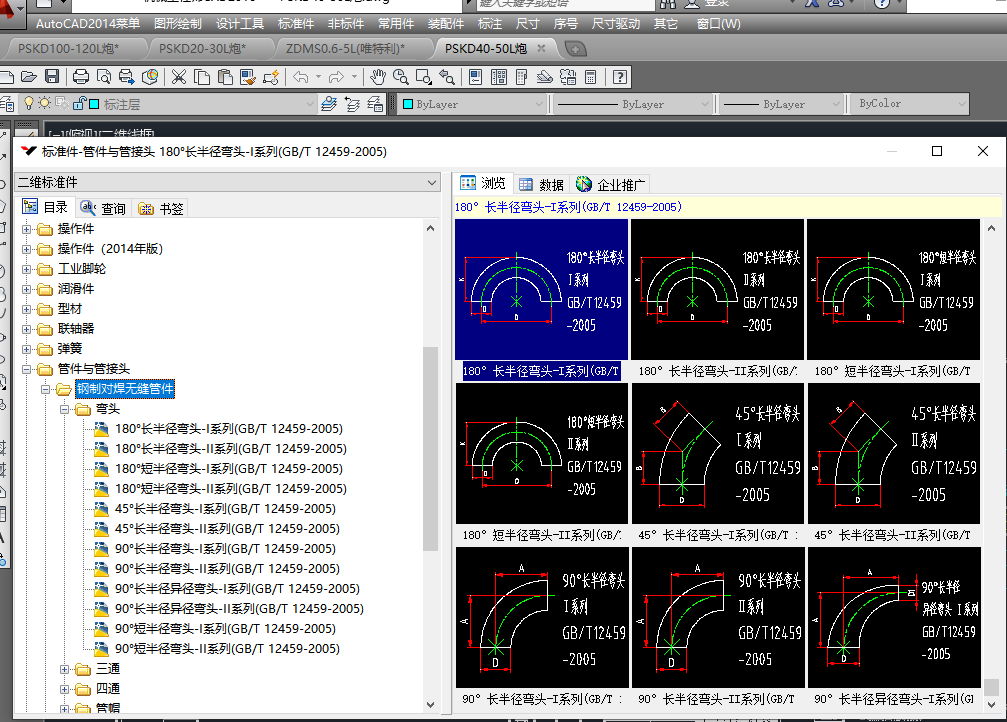Toggle the layer freeze sun icon
Screen dimensions: 1007x722
point(44,103)
